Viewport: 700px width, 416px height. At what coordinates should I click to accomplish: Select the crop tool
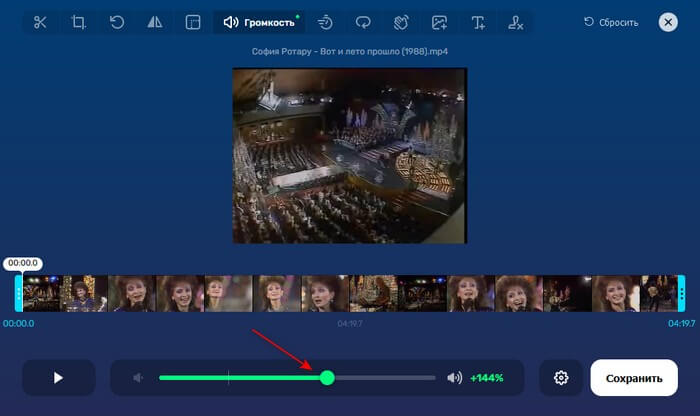click(x=79, y=22)
